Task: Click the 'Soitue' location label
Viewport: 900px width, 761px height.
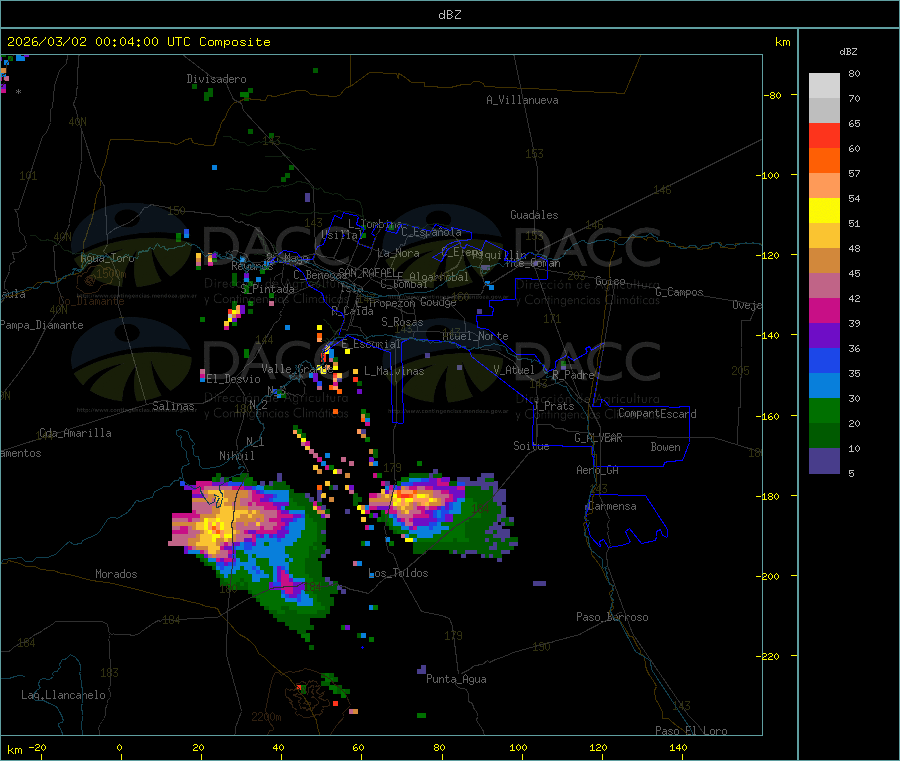Action: 531,446
